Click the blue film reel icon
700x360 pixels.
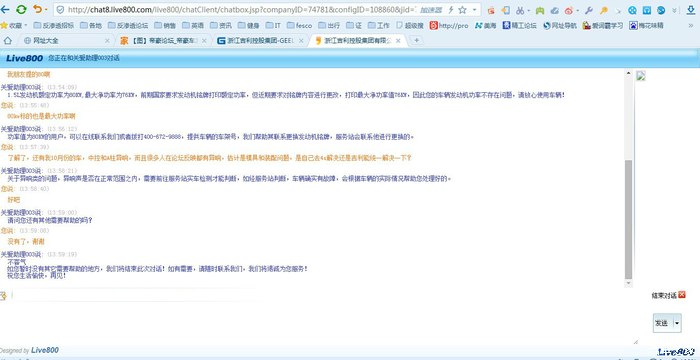[632, 10]
